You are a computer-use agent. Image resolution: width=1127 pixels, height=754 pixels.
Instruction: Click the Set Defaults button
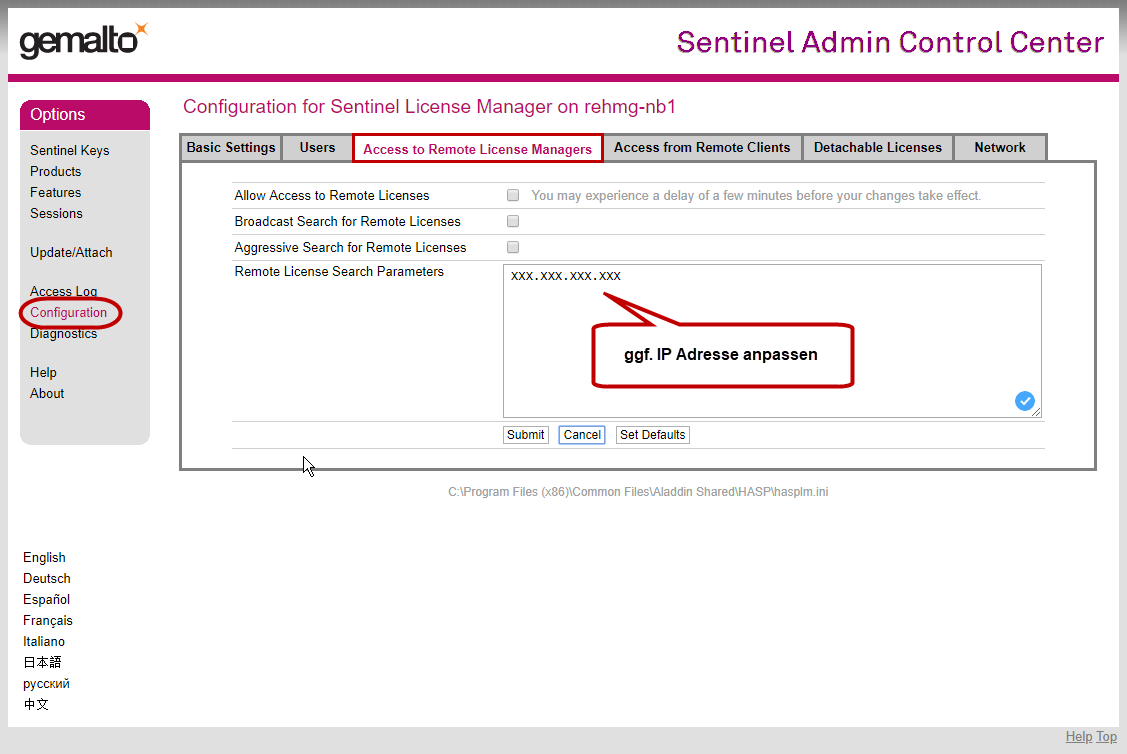652,435
